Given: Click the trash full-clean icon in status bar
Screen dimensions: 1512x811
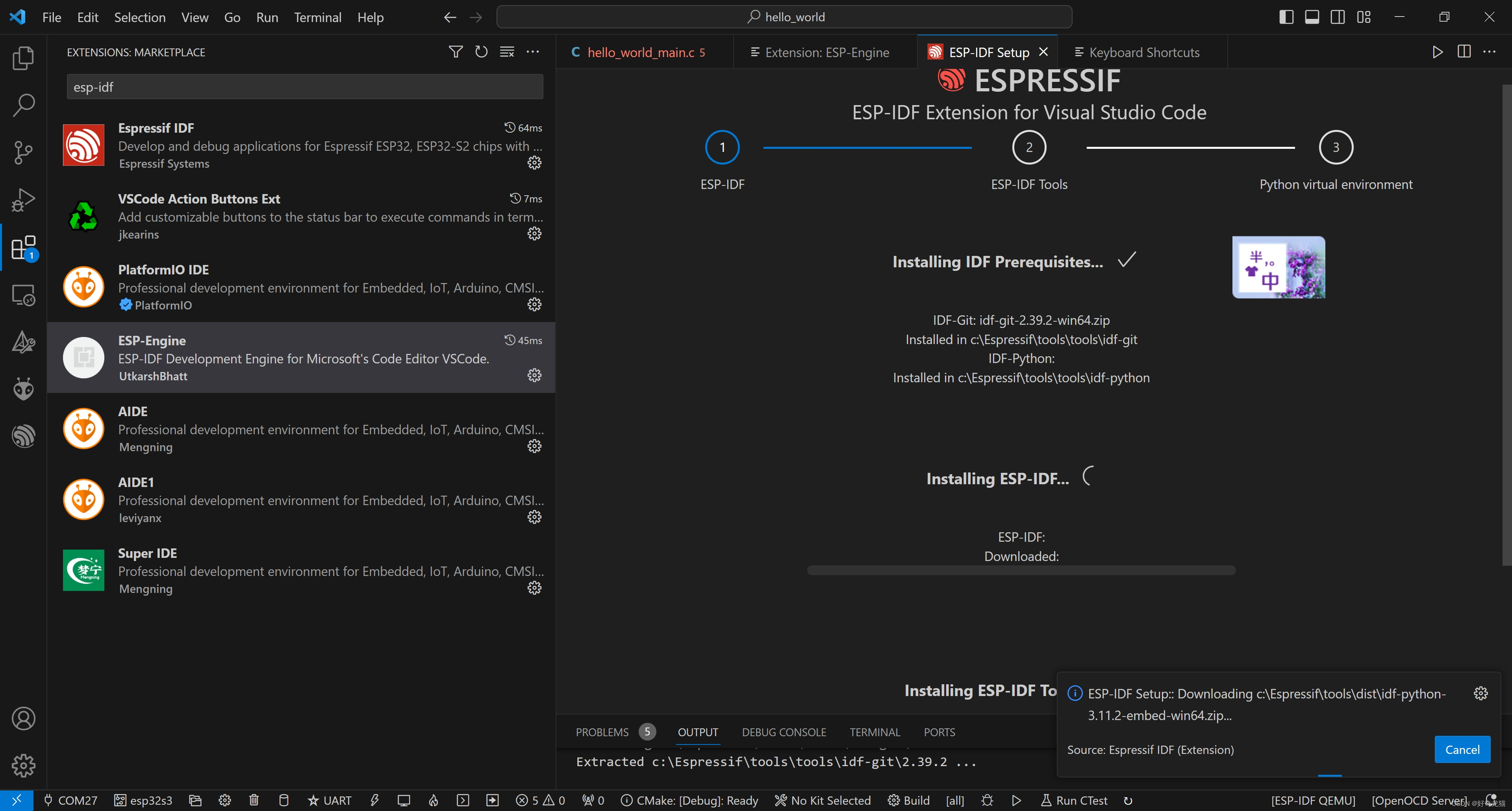Looking at the screenshot, I should click(254, 800).
